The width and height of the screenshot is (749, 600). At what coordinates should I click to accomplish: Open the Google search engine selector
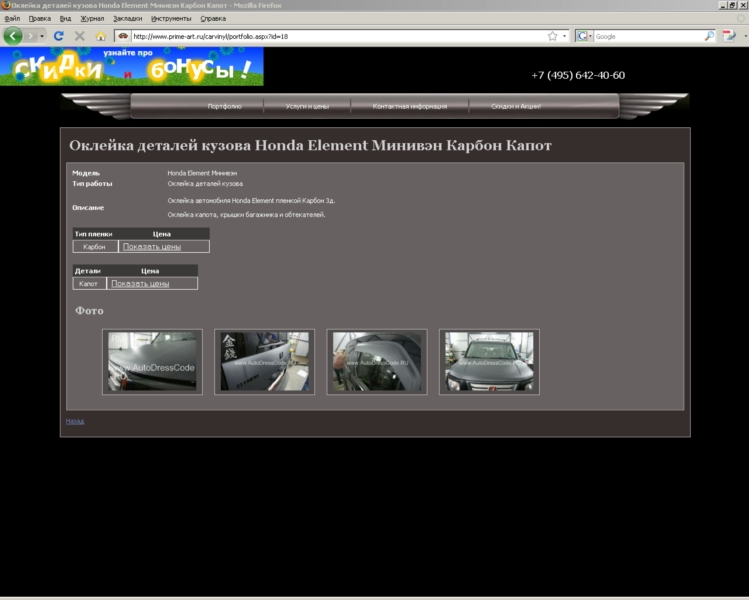(584, 36)
